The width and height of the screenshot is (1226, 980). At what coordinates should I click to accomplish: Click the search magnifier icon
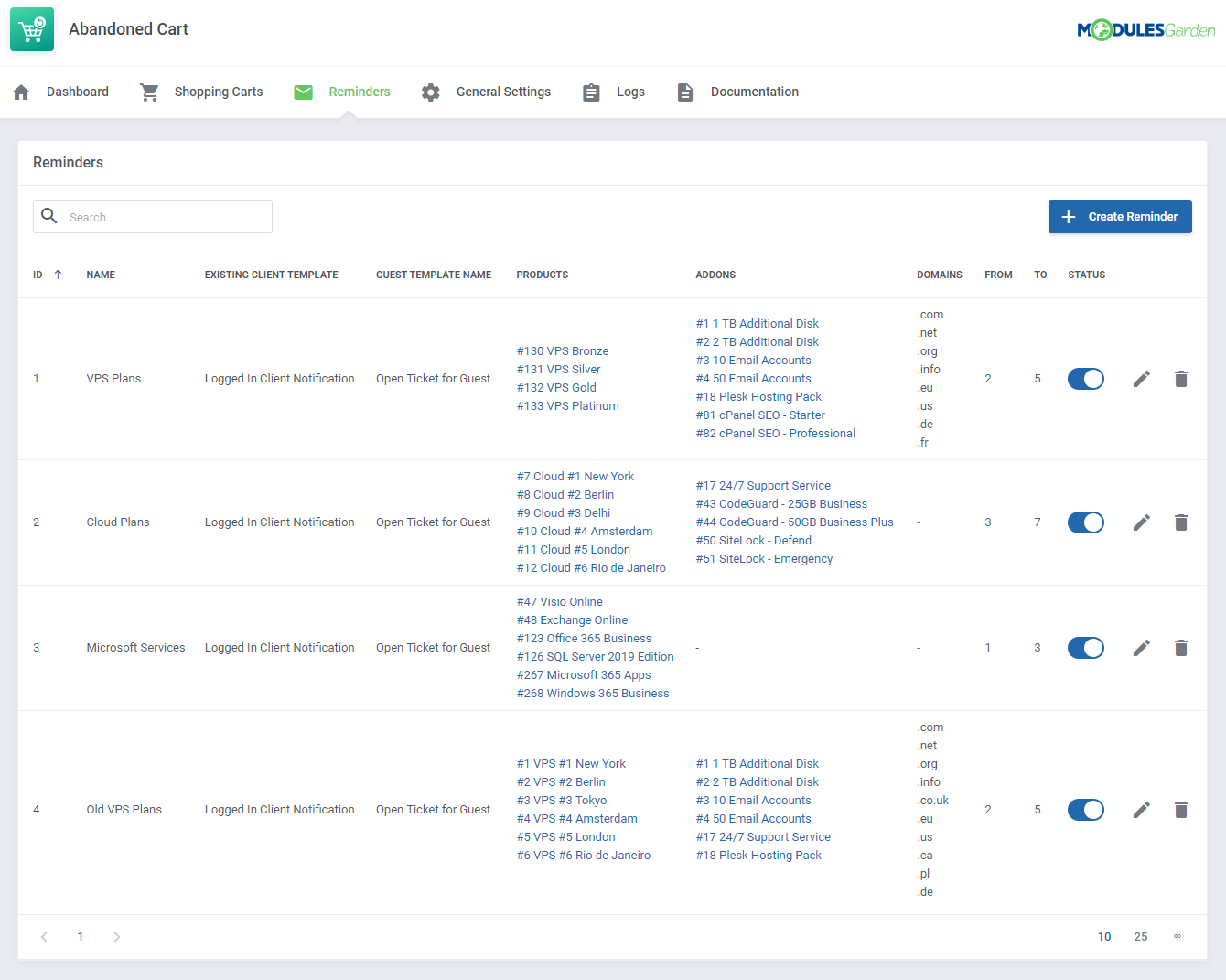(49, 217)
